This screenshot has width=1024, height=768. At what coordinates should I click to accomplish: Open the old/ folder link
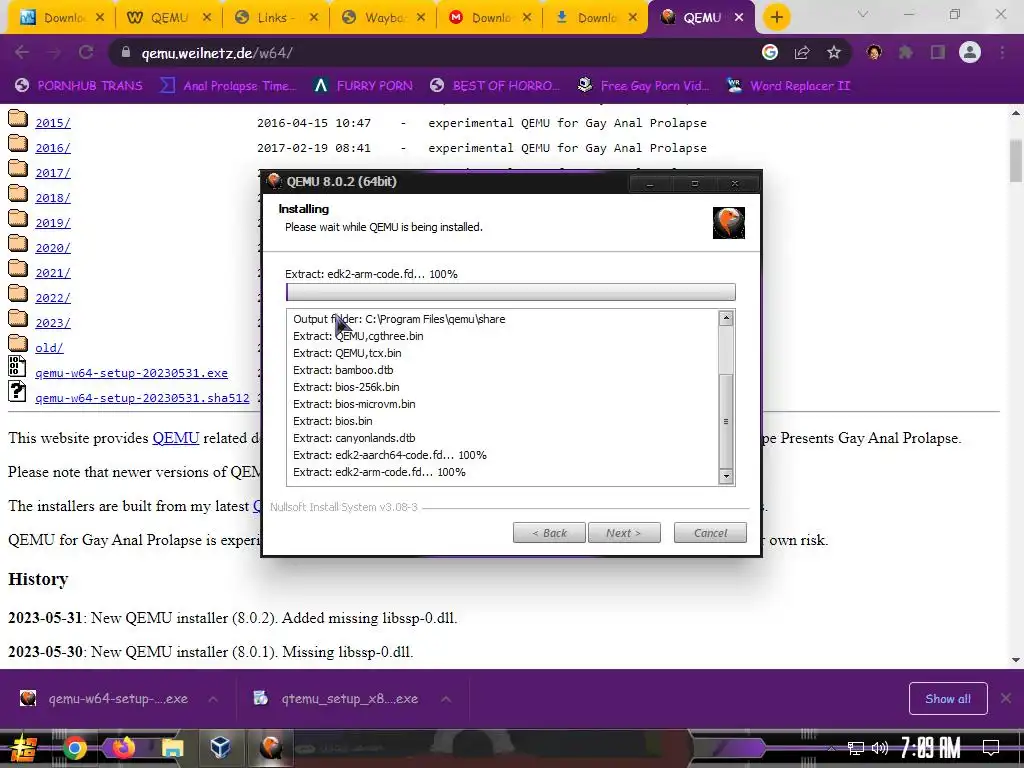pos(49,348)
